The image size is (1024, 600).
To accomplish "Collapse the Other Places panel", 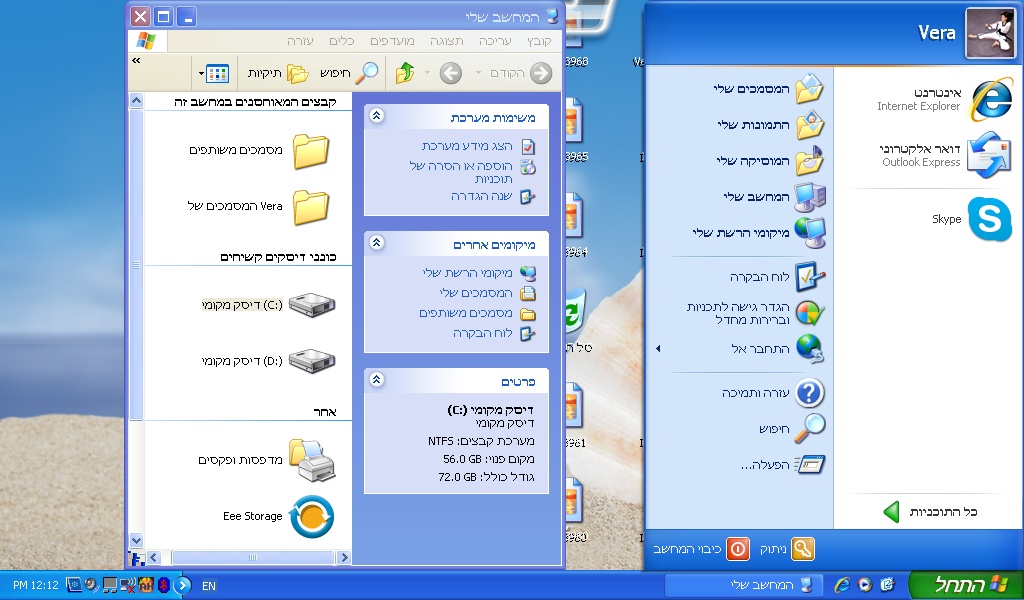I will (377, 244).
